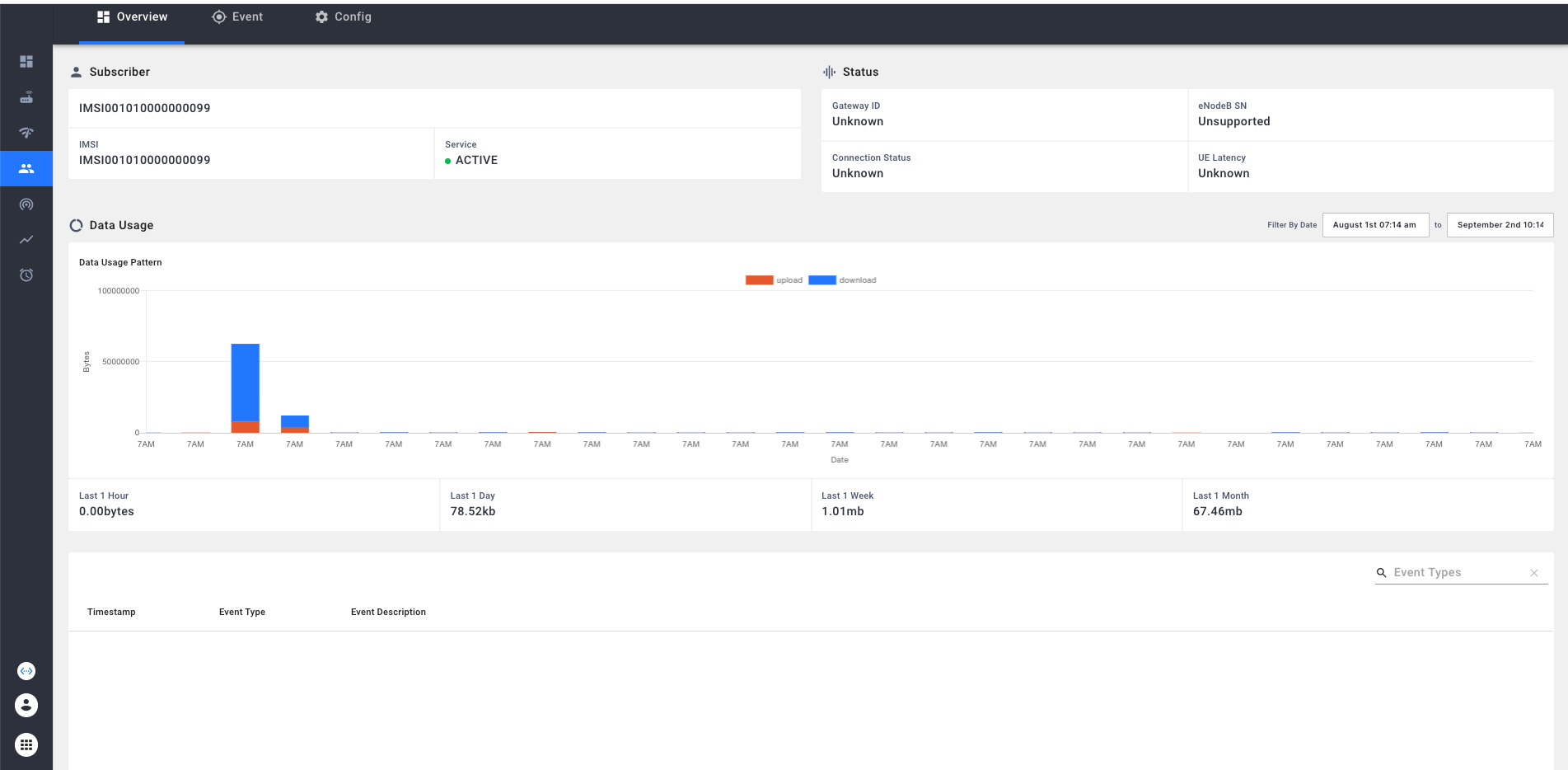This screenshot has width=1568, height=770.
Task: Switch to the Event tab
Action: [x=237, y=17]
